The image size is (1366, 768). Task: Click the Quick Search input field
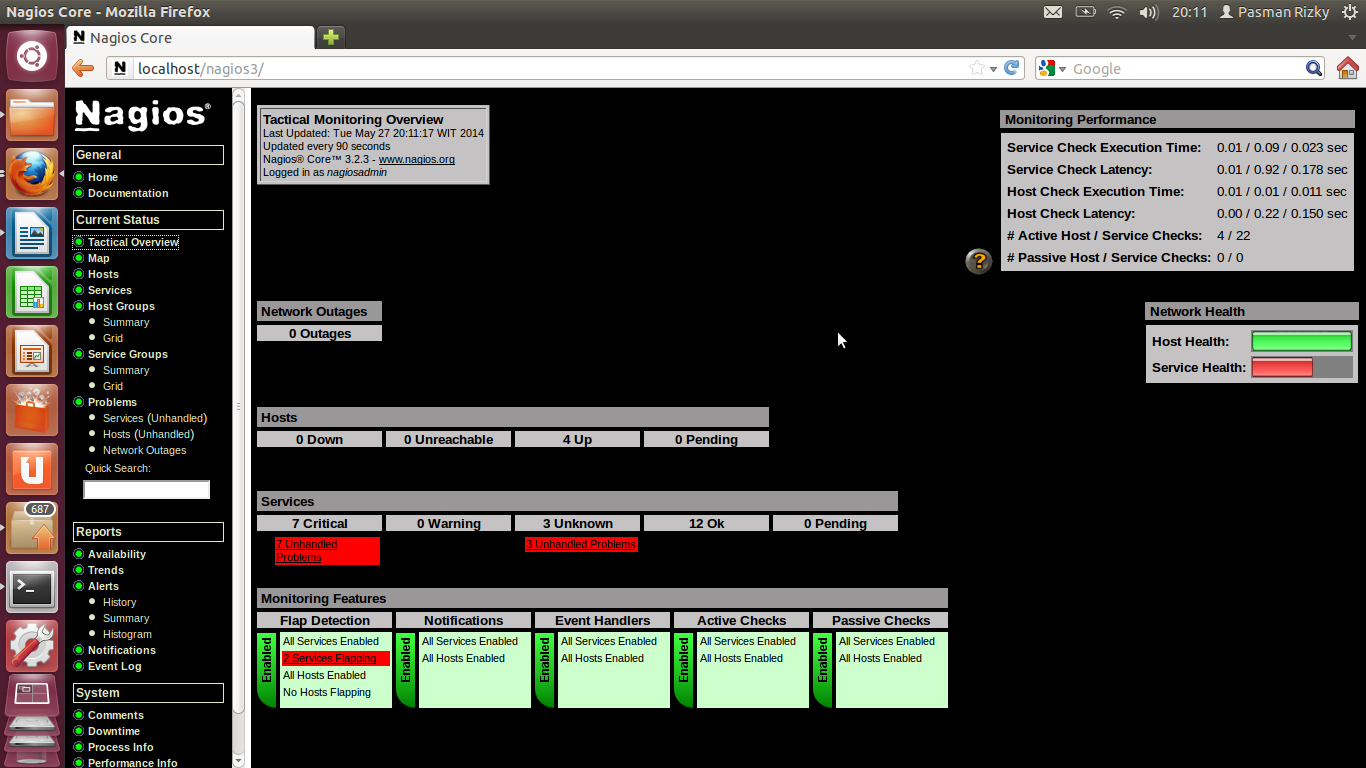point(146,489)
